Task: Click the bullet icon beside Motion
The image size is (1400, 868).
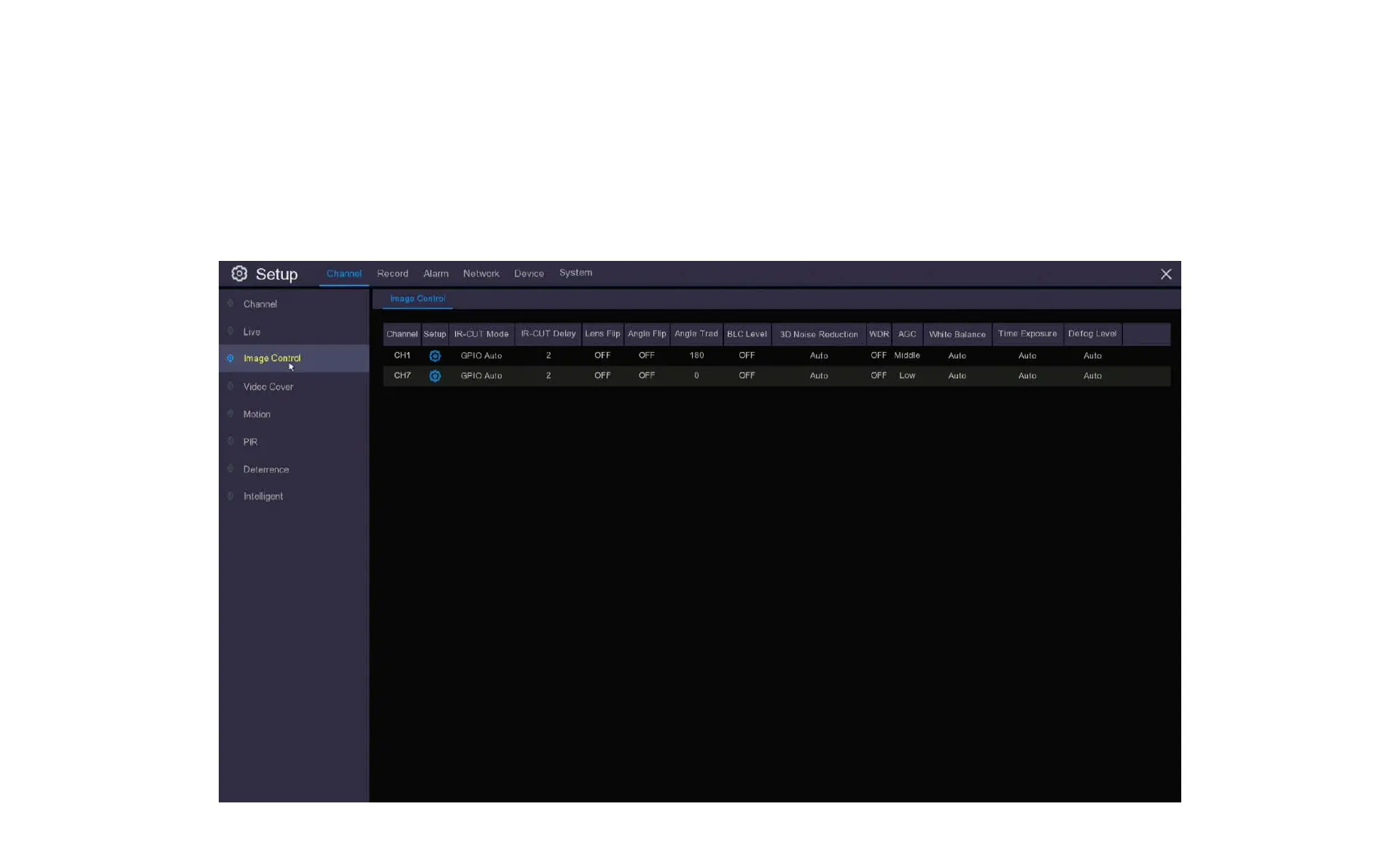Action: tap(230, 414)
